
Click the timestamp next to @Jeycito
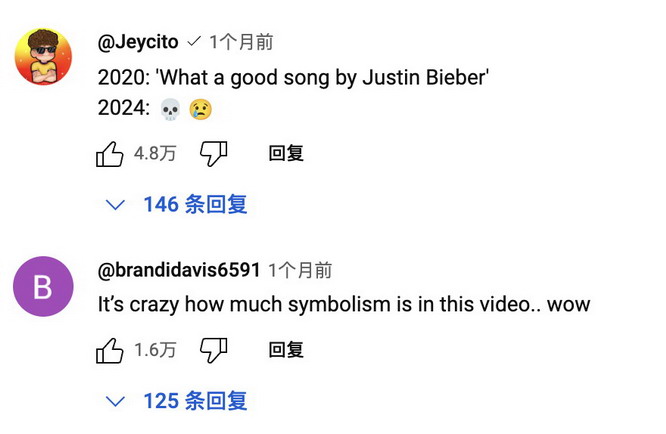pos(241,42)
